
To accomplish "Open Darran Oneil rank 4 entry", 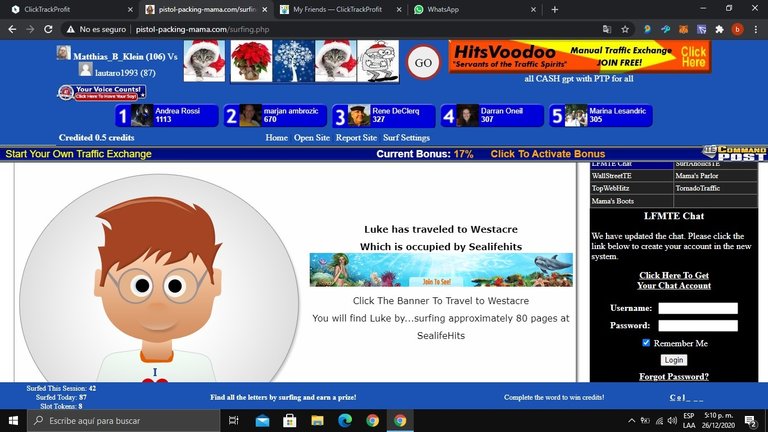I will point(492,116).
